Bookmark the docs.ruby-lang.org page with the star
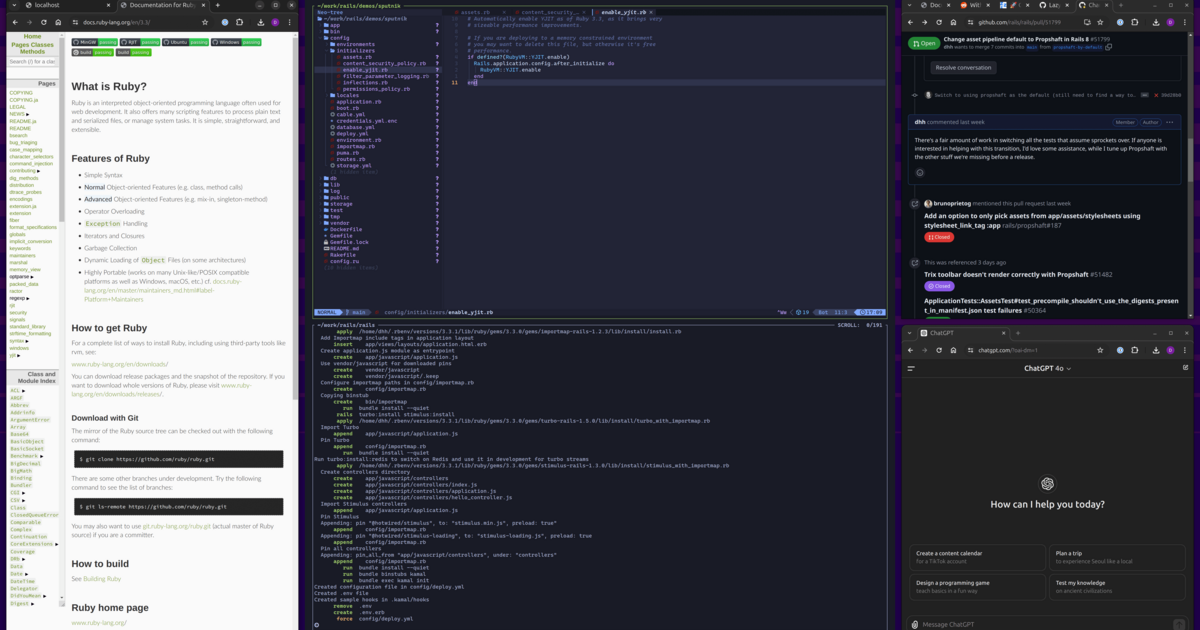1200x630 pixels. coord(205,22)
